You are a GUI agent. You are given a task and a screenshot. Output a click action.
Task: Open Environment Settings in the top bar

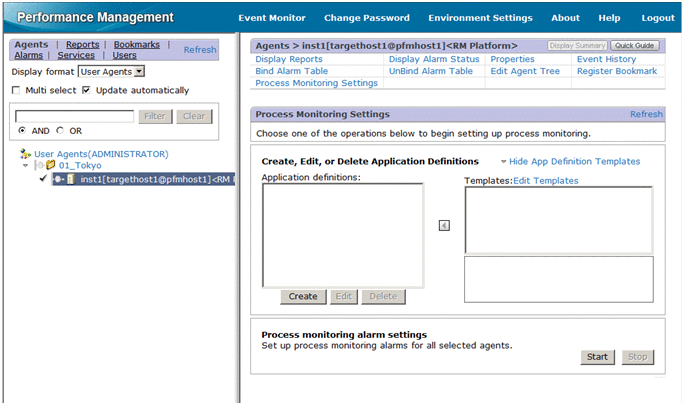pos(480,18)
